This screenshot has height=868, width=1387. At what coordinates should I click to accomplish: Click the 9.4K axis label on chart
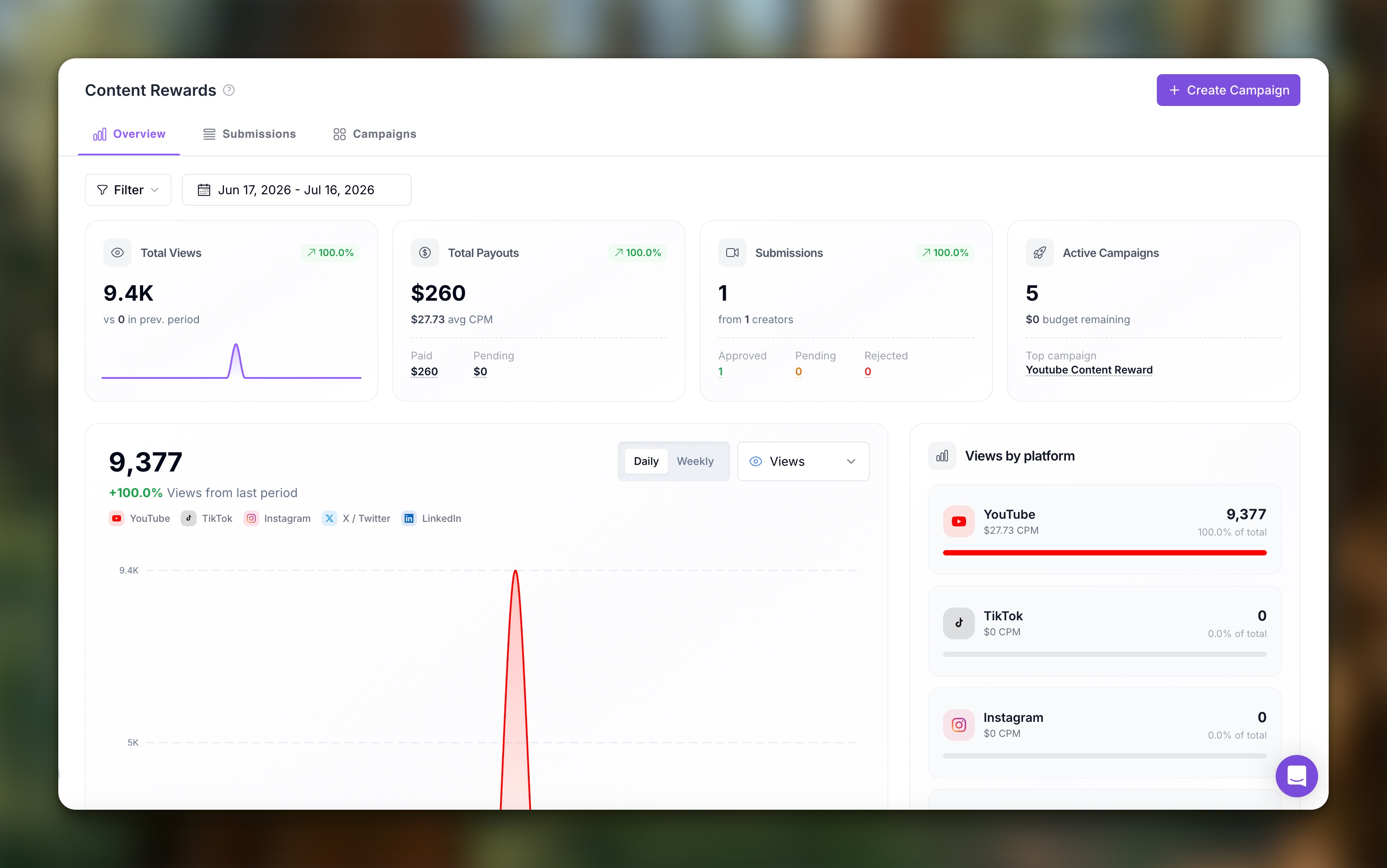pyautogui.click(x=129, y=570)
